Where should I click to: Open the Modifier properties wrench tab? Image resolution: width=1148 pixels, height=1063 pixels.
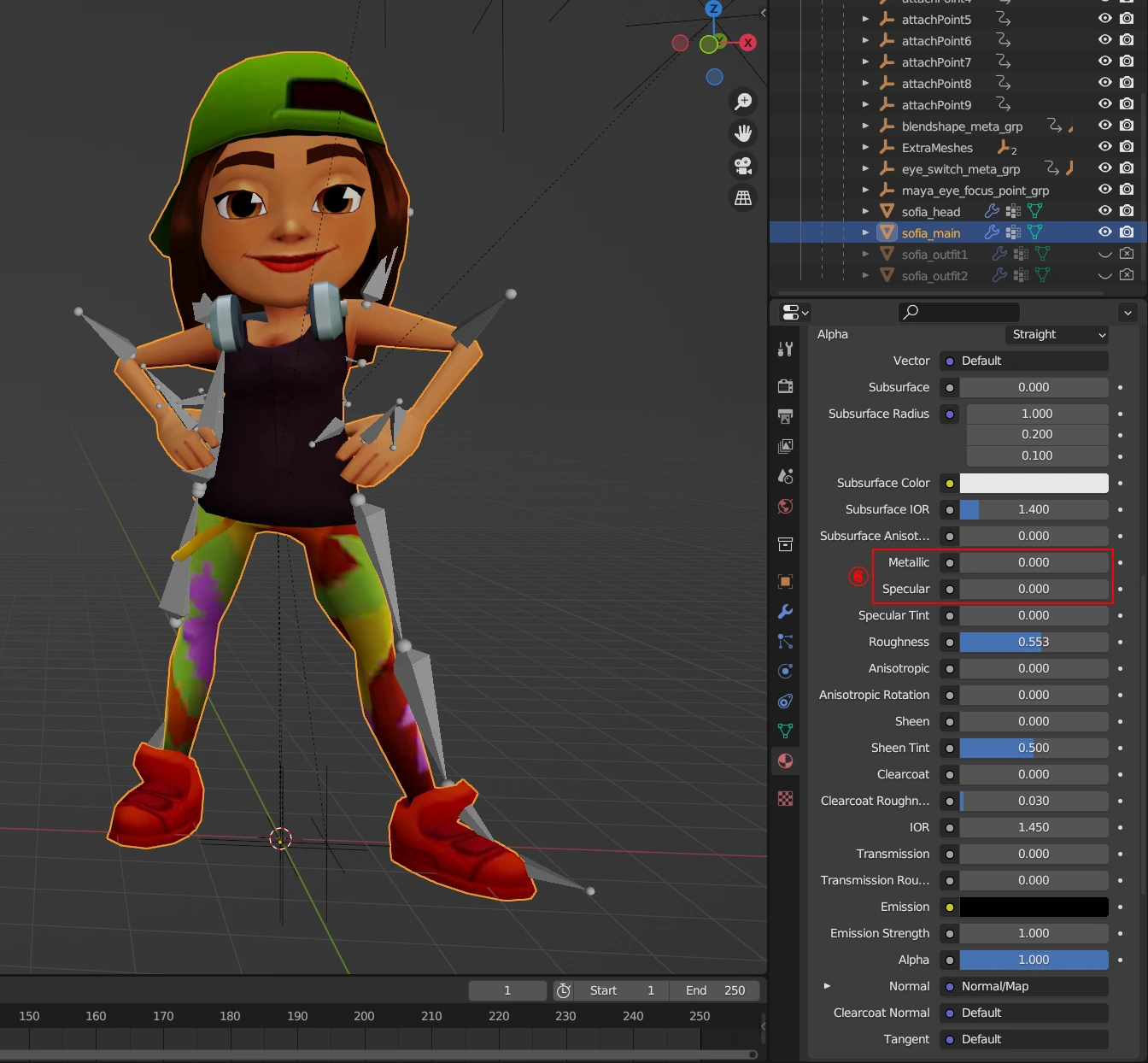(785, 612)
